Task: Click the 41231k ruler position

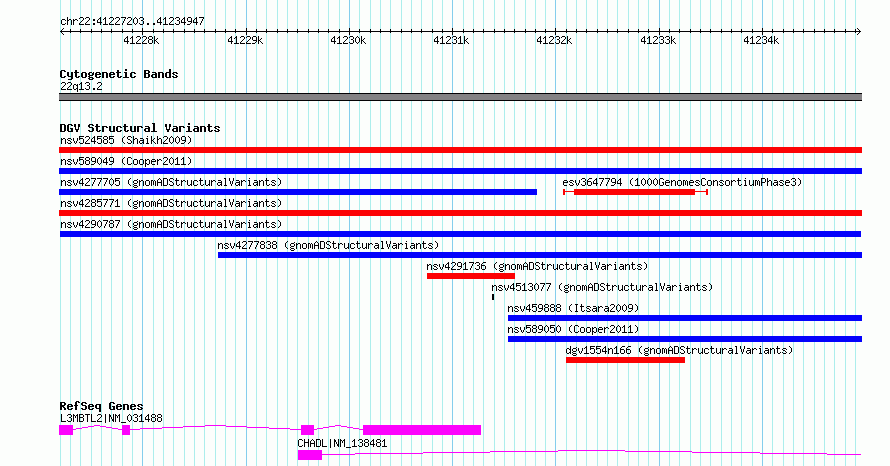Action: pos(451,40)
